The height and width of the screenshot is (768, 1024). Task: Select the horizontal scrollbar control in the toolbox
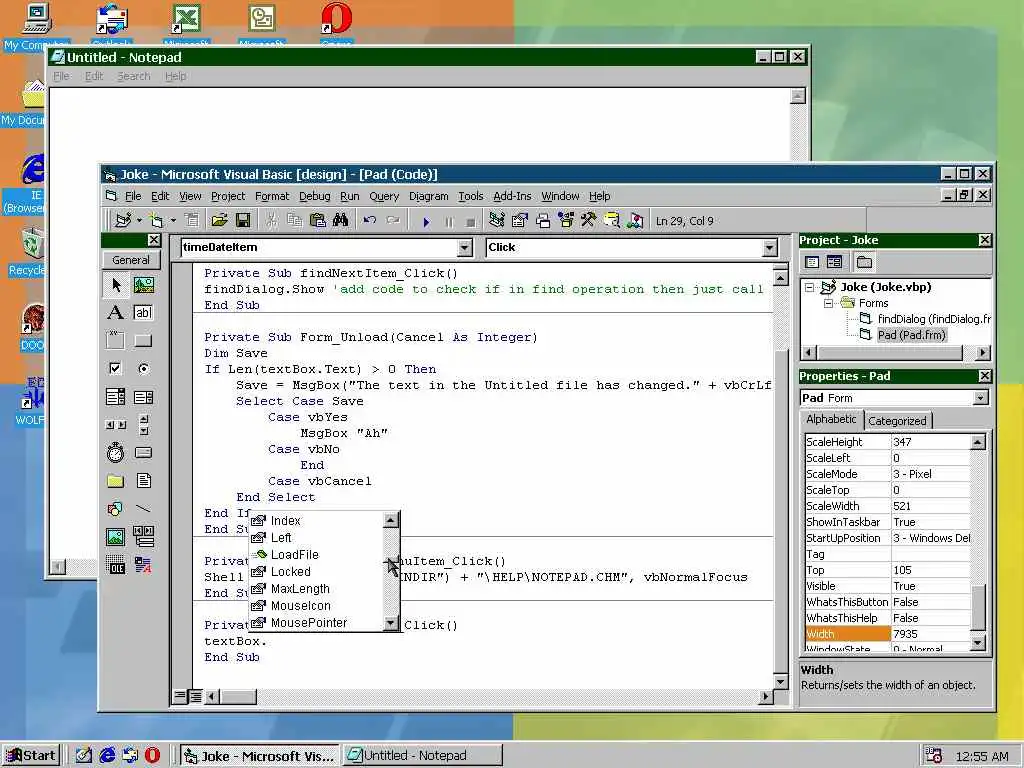(x=116, y=424)
